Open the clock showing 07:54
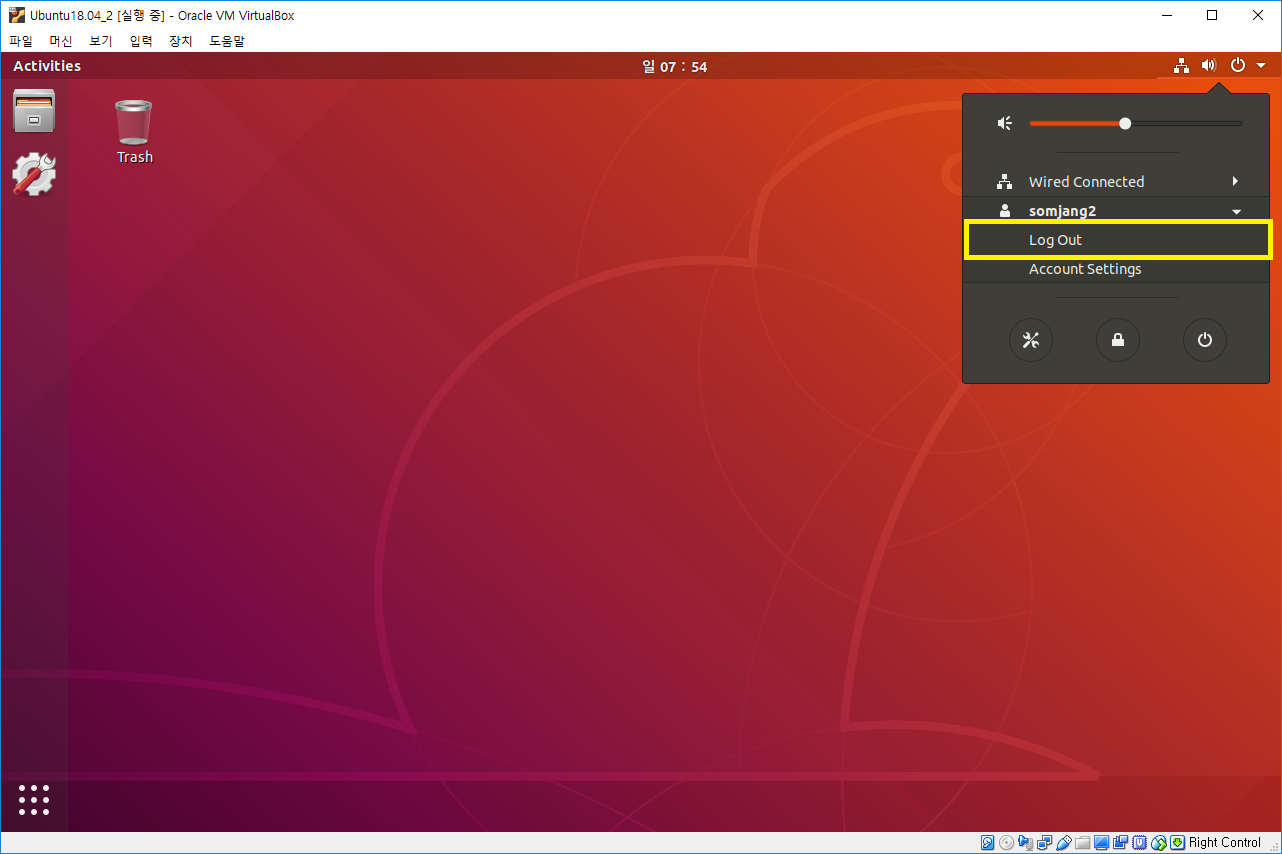1282x854 pixels. [675, 67]
